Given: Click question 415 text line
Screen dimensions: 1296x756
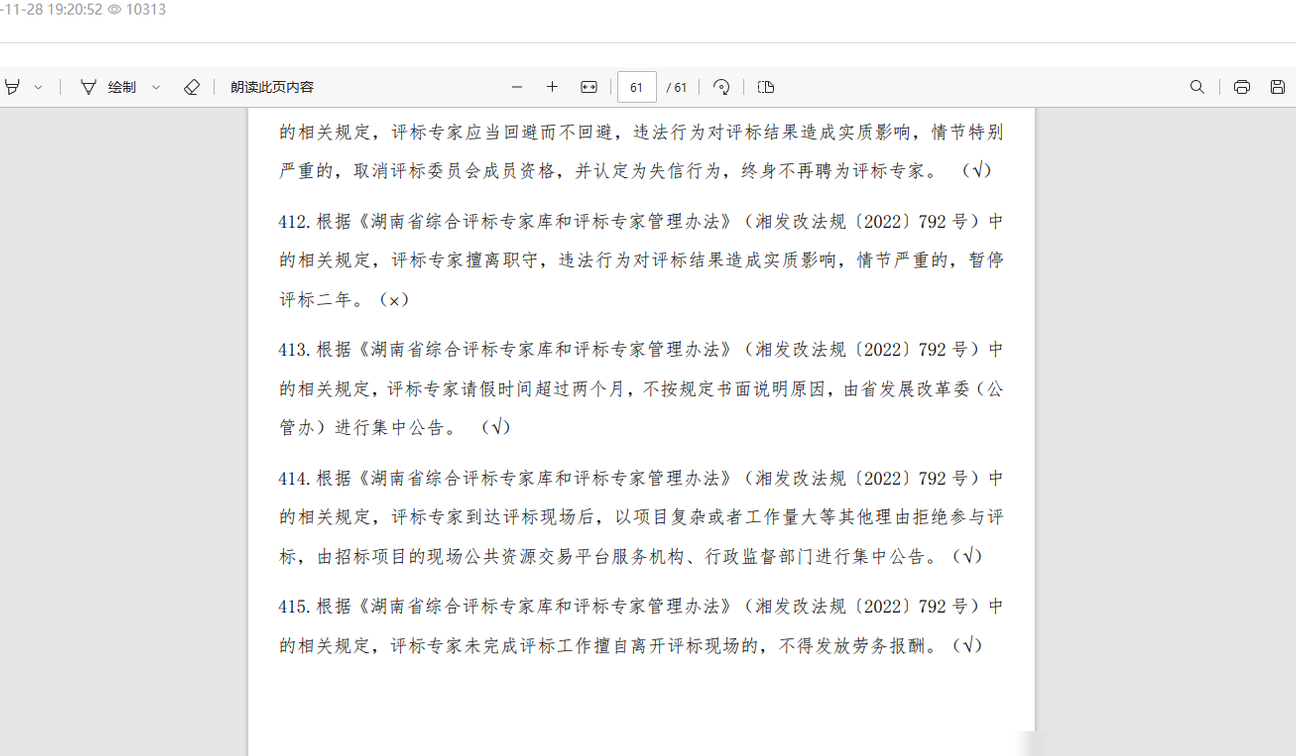Looking at the screenshot, I should (641, 607).
